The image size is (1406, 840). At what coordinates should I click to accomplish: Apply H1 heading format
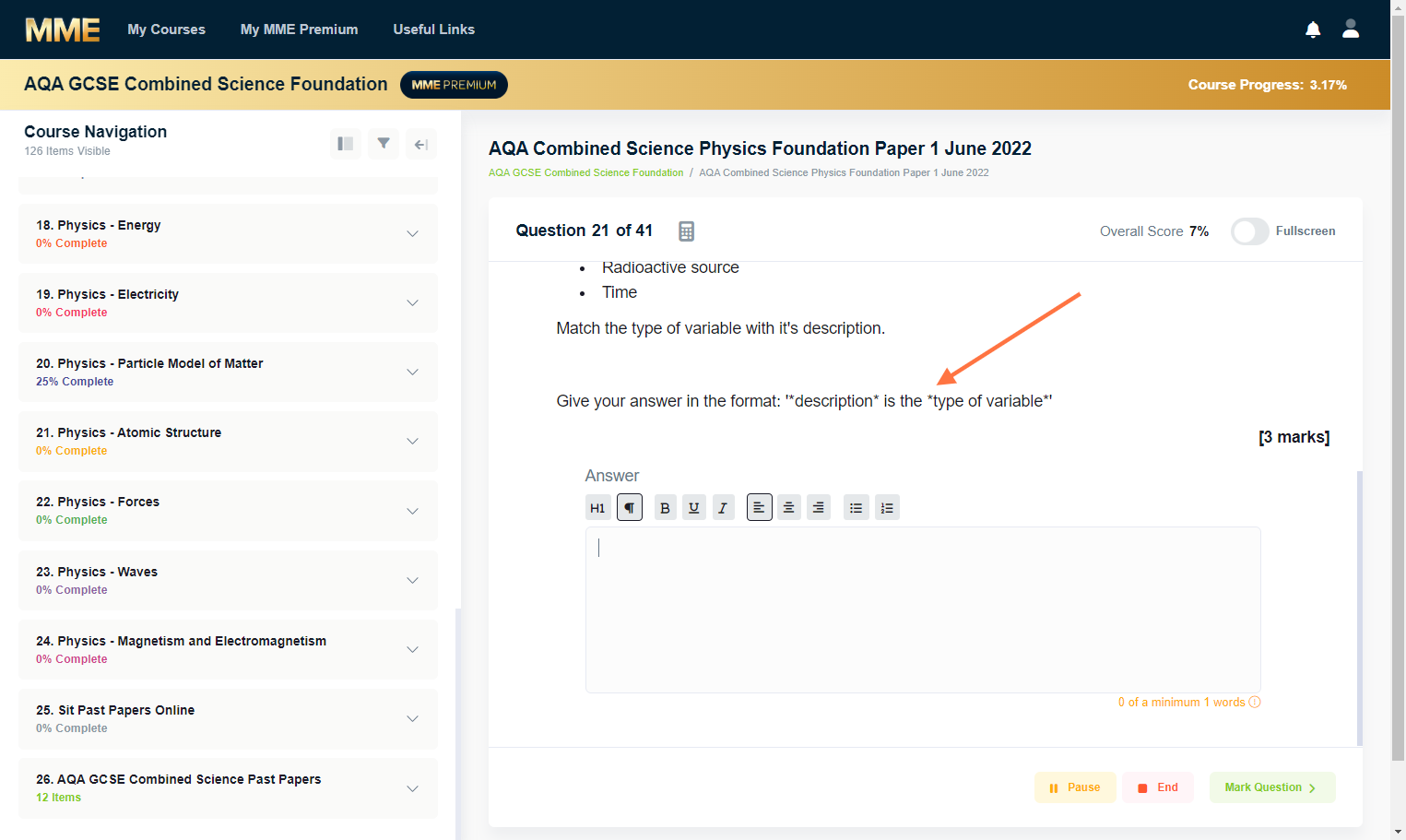pos(597,507)
